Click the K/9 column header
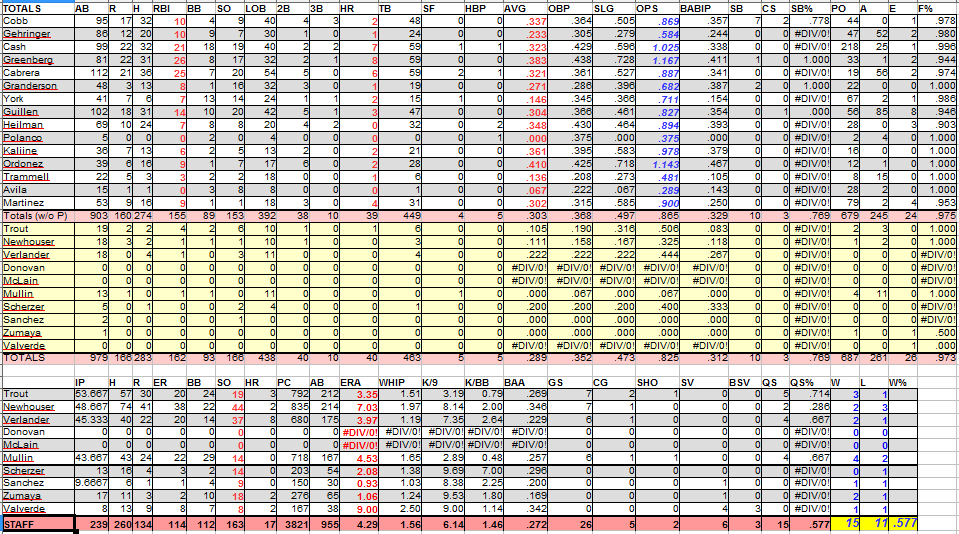 (443, 382)
